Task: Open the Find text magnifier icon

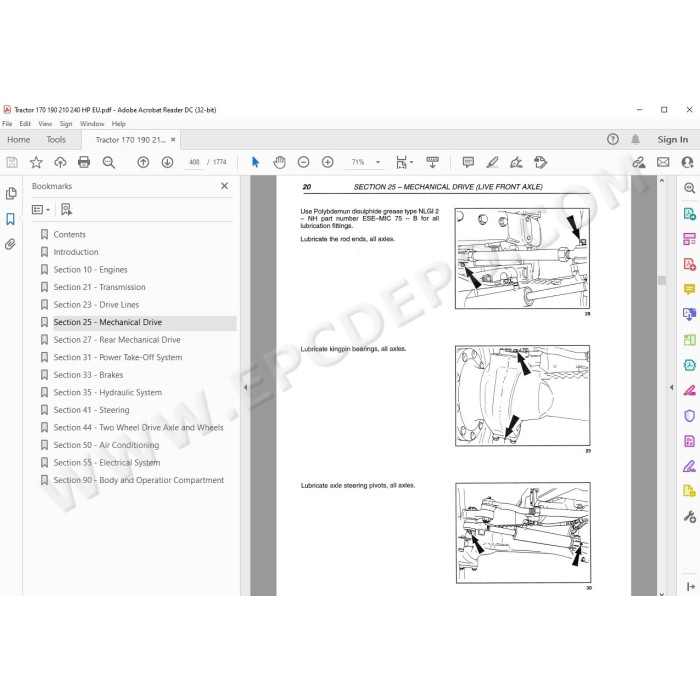Action: (x=108, y=162)
